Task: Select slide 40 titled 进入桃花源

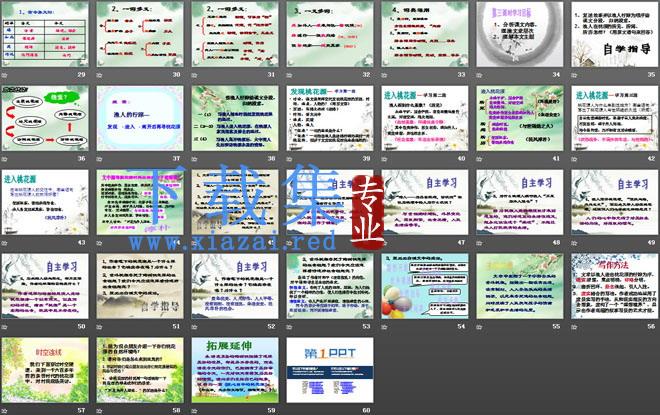Action: pyautogui.click(x=425, y=118)
